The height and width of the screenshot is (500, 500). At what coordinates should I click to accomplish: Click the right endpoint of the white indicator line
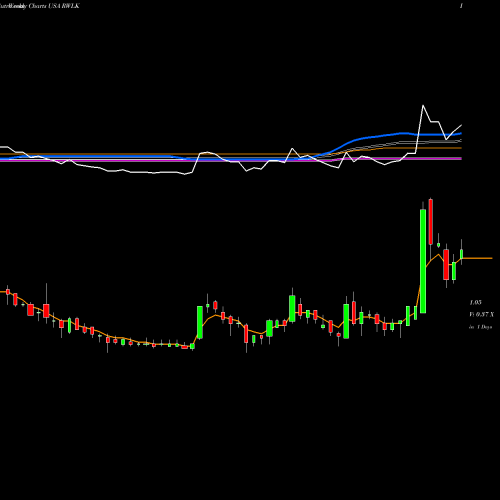(462, 125)
